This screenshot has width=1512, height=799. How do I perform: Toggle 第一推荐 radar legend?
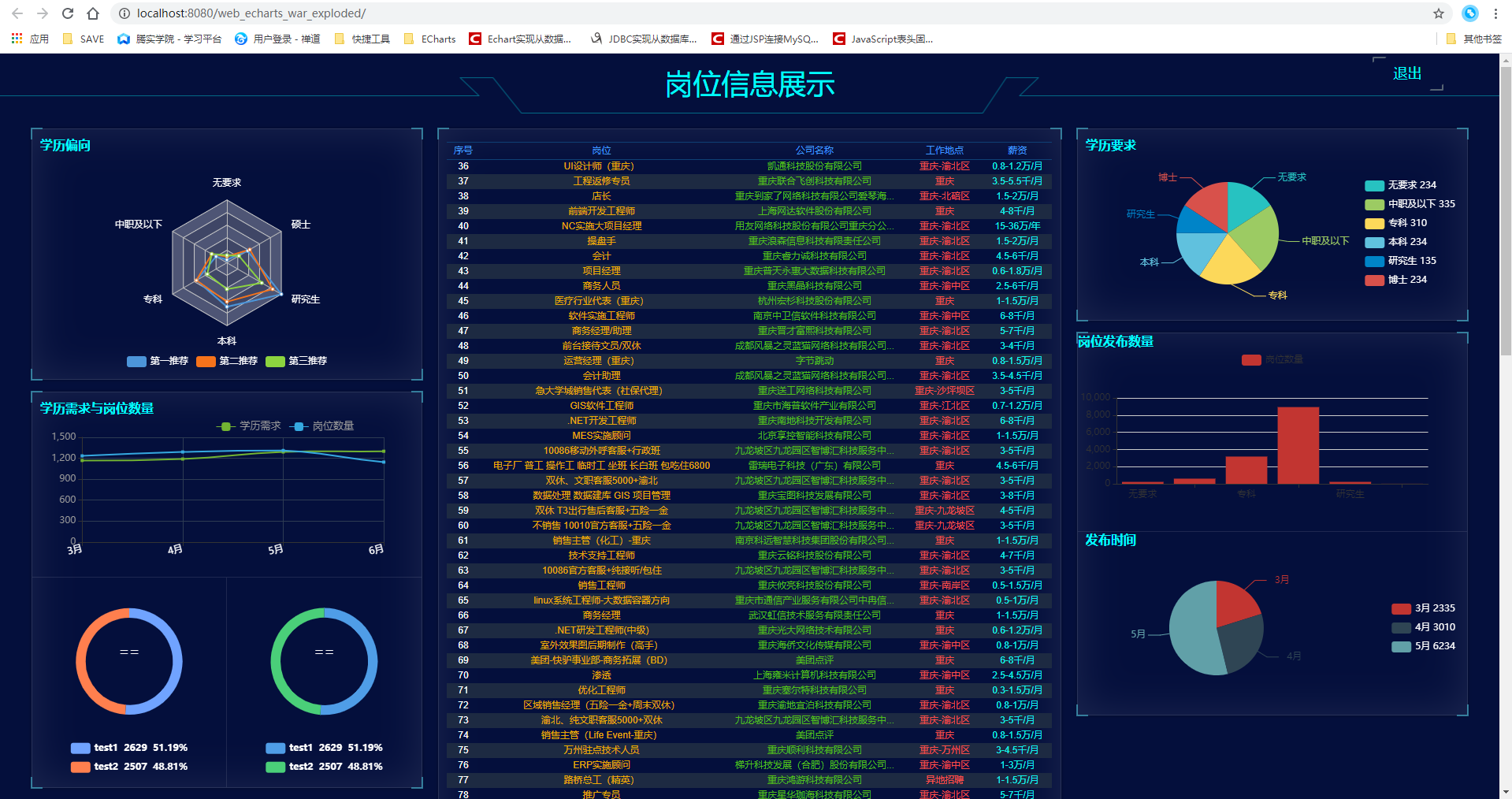click(158, 361)
